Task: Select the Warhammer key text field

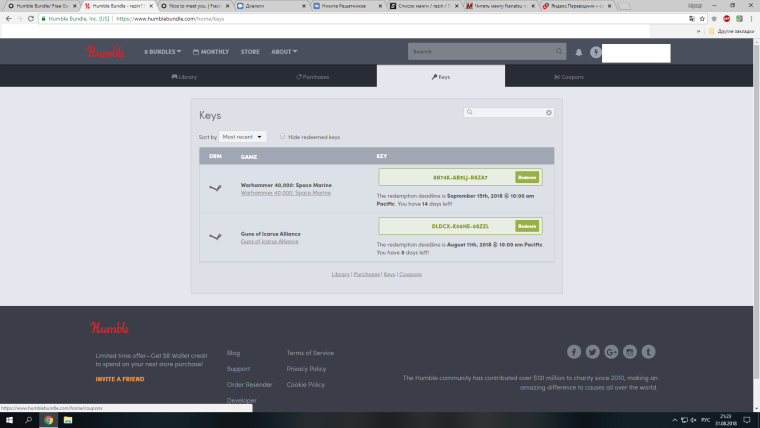Action: [x=460, y=177]
